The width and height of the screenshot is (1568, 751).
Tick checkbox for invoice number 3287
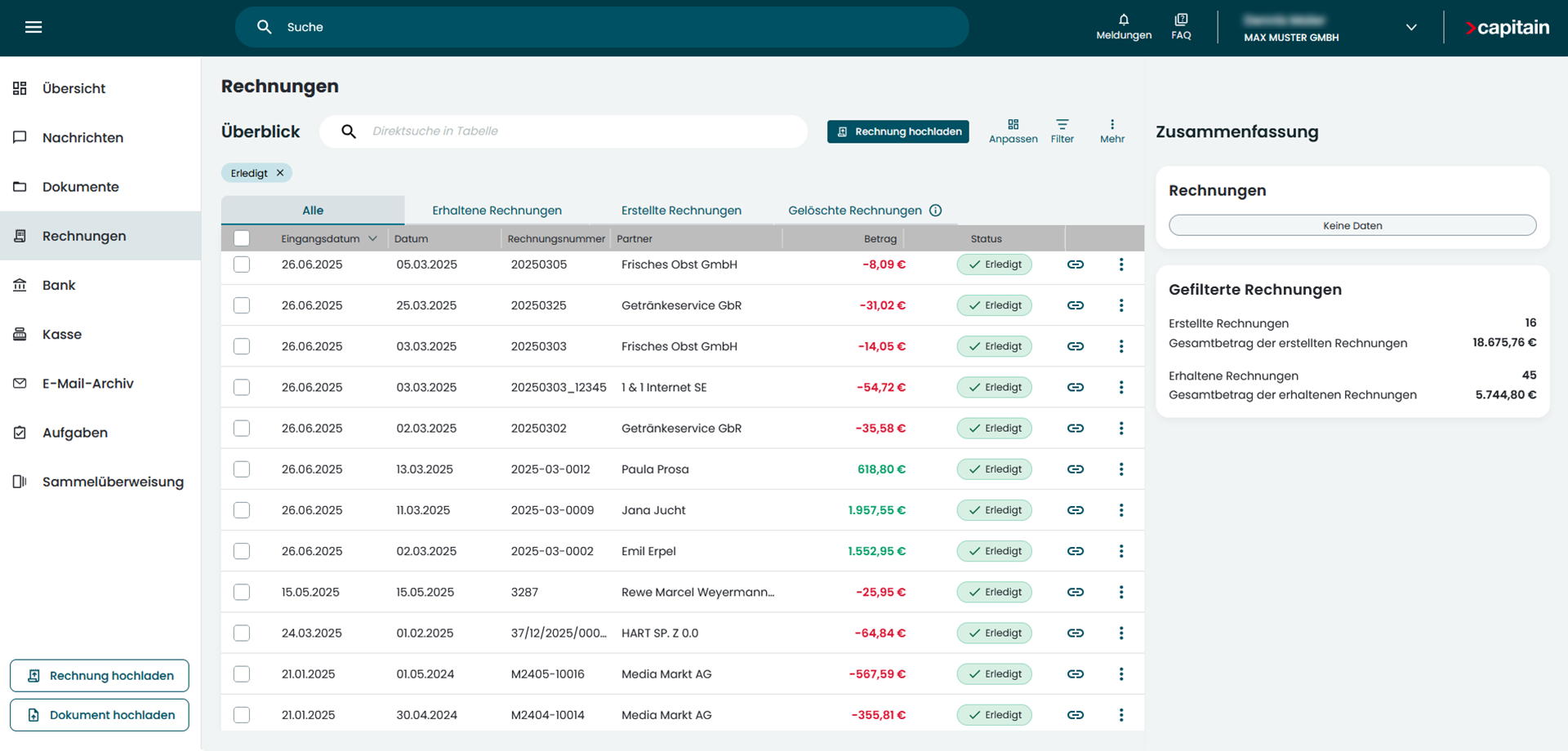tap(242, 592)
